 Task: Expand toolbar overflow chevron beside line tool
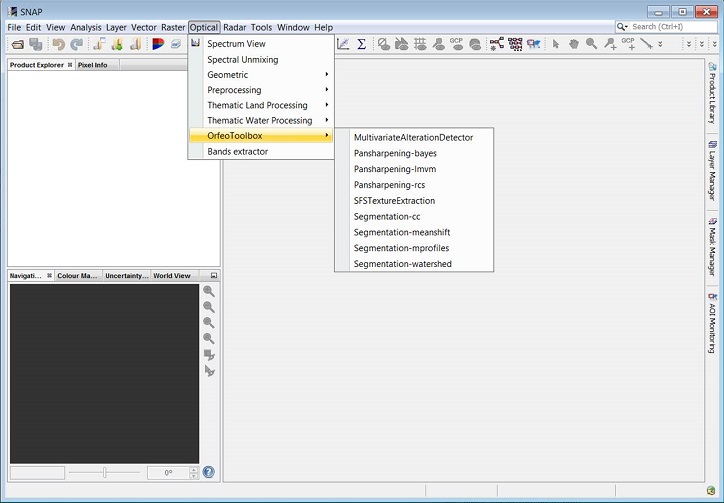point(660,44)
